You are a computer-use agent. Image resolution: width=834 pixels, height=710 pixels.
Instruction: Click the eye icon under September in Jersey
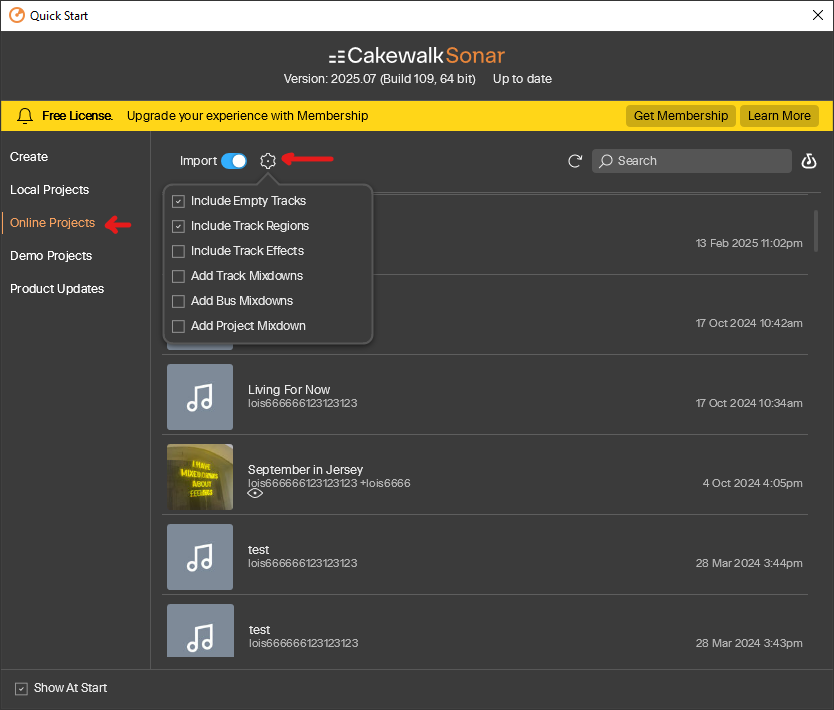click(255, 493)
